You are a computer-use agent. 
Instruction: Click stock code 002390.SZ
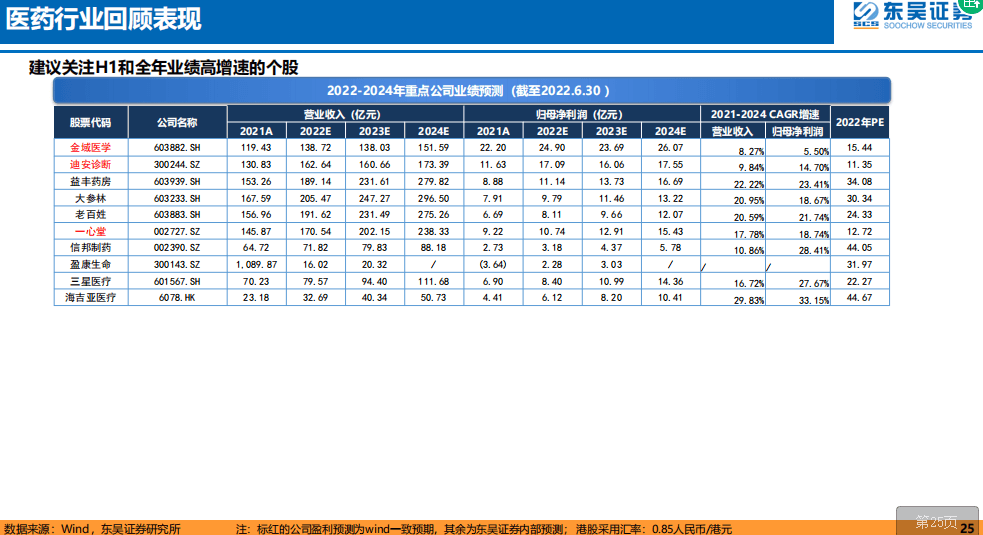coord(177,248)
